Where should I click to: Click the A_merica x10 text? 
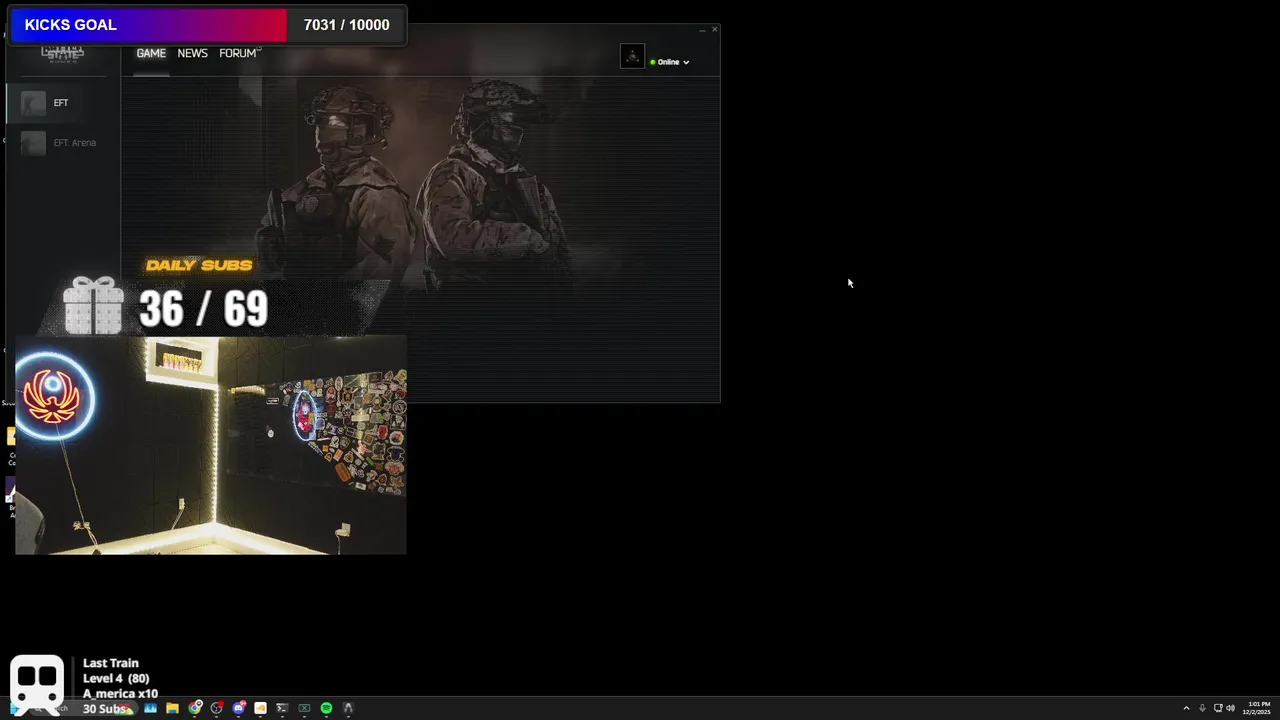pyautogui.click(x=120, y=694)
